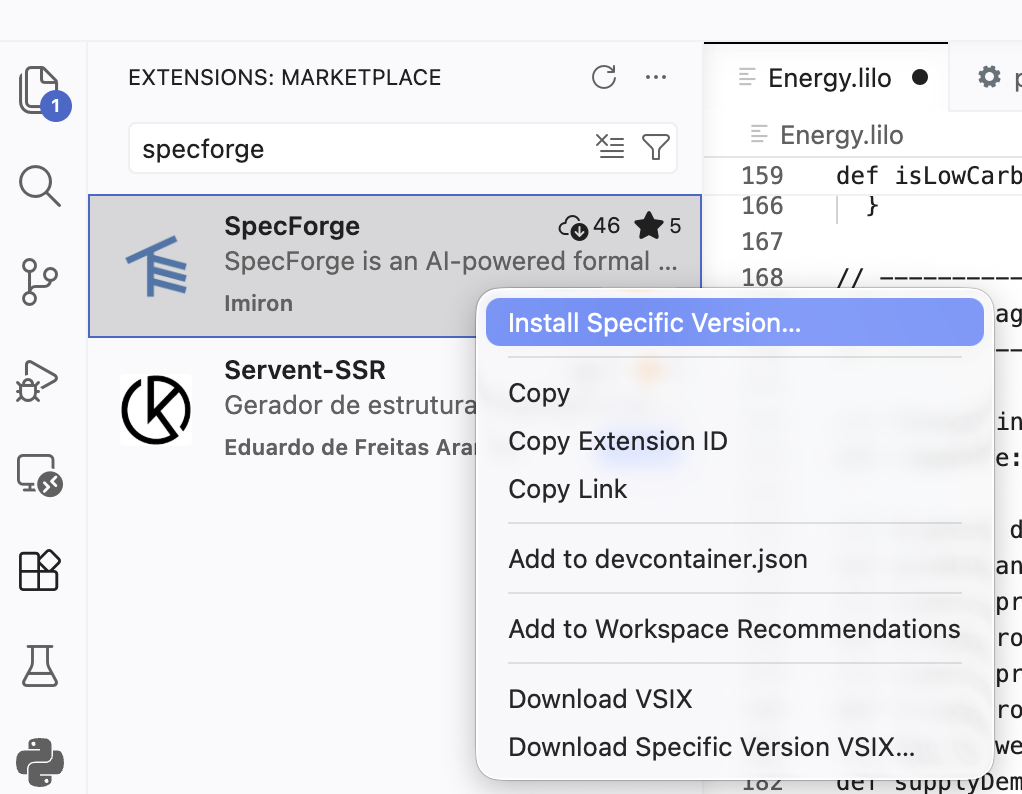This screenshot has height=794, width=1022.
Task: Click the Servent-SSR extension logo
Action: (156, 410)
